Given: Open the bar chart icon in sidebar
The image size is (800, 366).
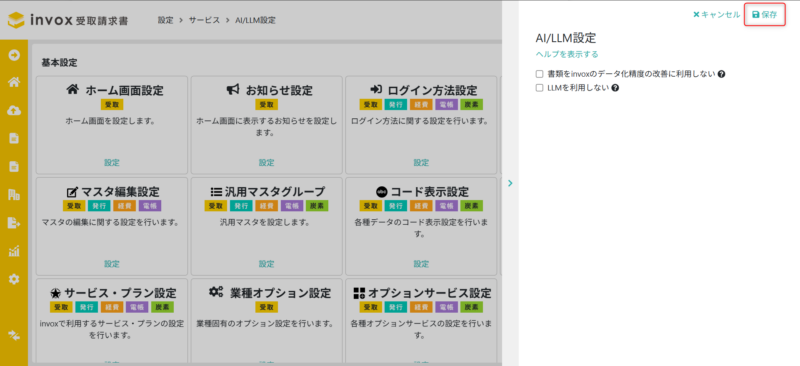Looking at the screenshot, I should tap(14, 251).
